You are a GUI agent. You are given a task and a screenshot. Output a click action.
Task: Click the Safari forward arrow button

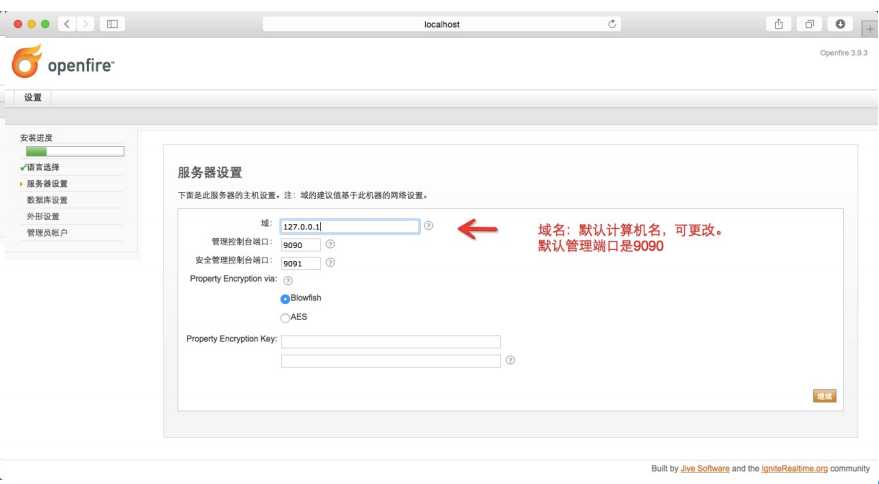(86, 24)
